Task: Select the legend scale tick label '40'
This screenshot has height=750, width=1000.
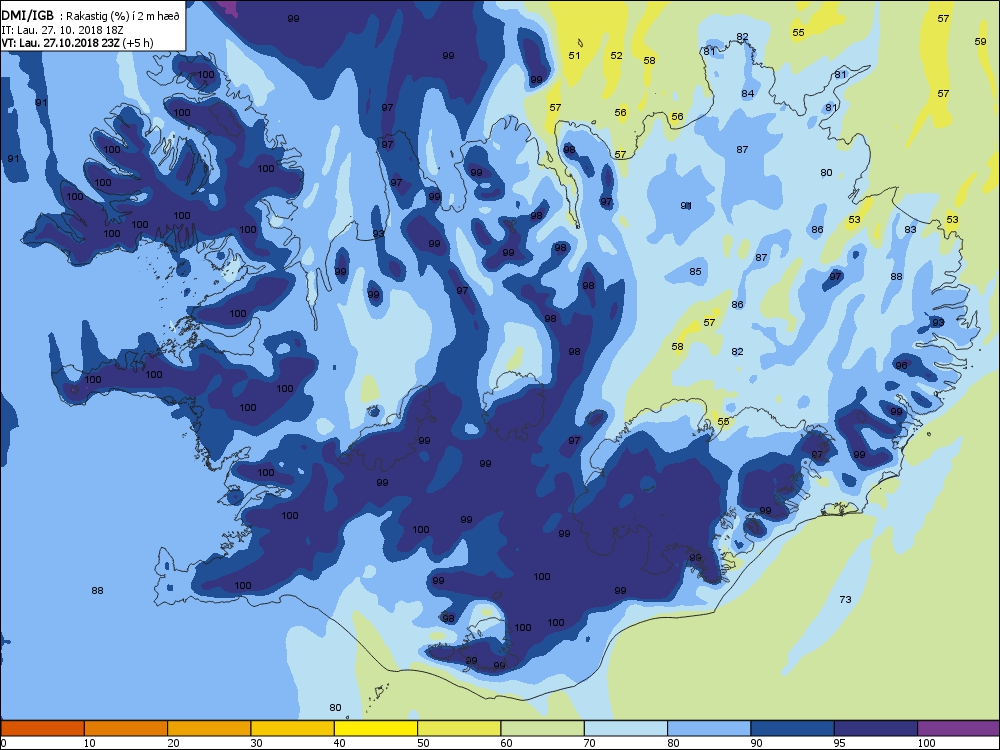Action: tap(340, 743)
